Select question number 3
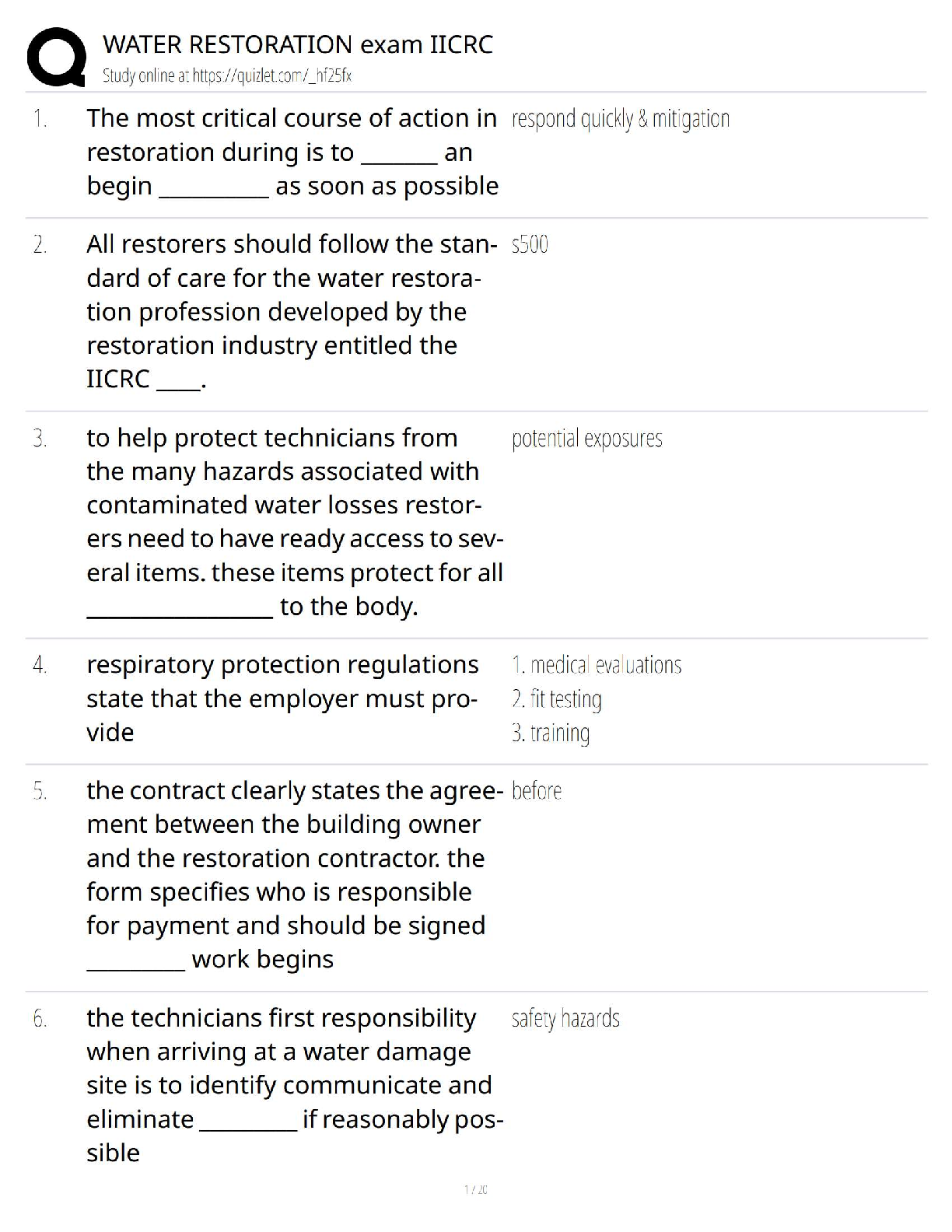The image size is (952, 1232). [40, 439]
